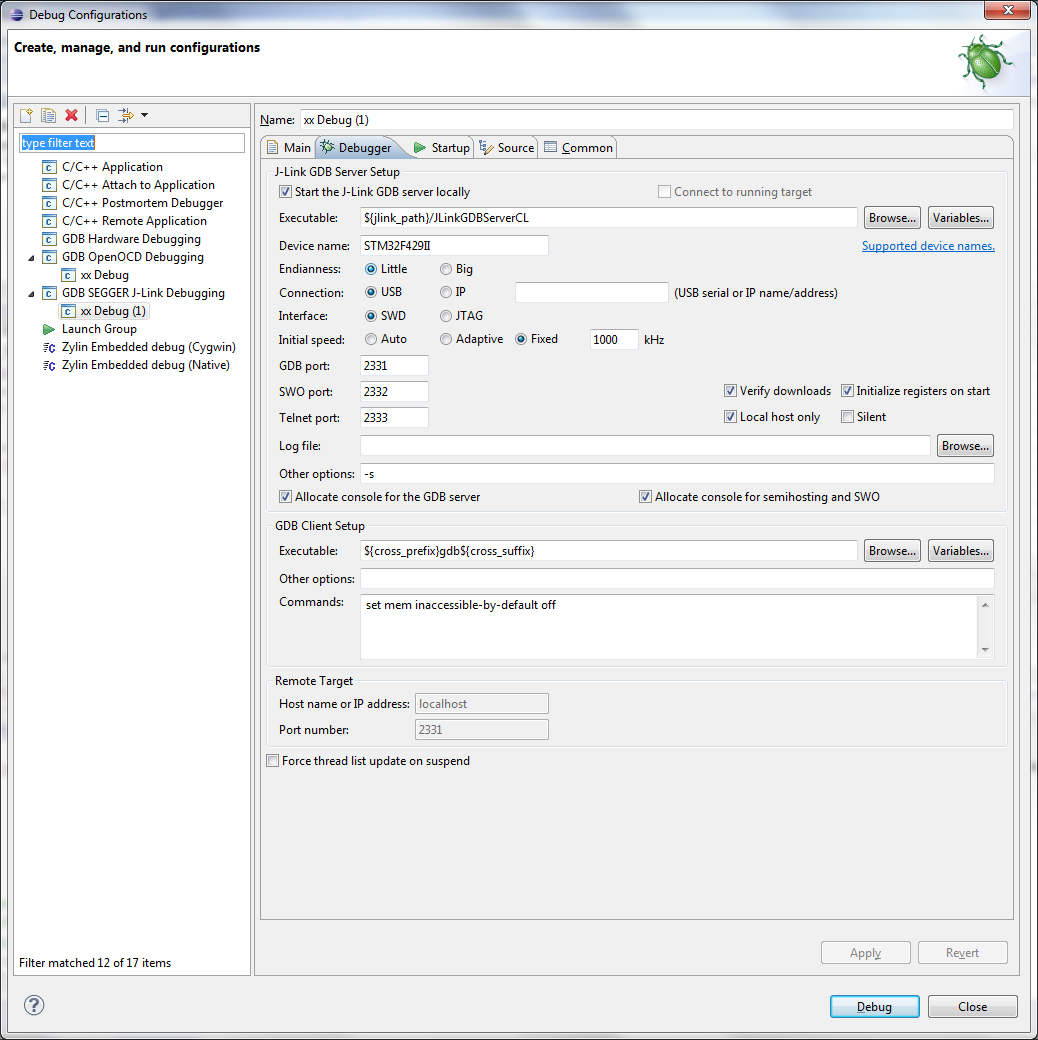The width and height of the screenshot is (1038, 1040).
Task: Toggle Start the J-Link GDB server locally
Action: pos(285,192)
